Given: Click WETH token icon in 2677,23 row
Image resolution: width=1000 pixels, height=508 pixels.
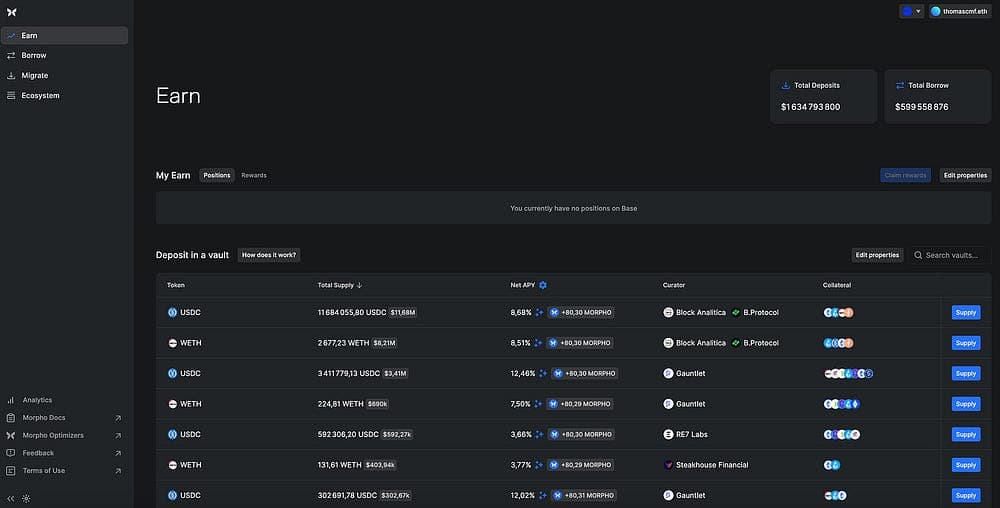Looking at the screenshot, I should pyautogui.click(x=172, y=343).
